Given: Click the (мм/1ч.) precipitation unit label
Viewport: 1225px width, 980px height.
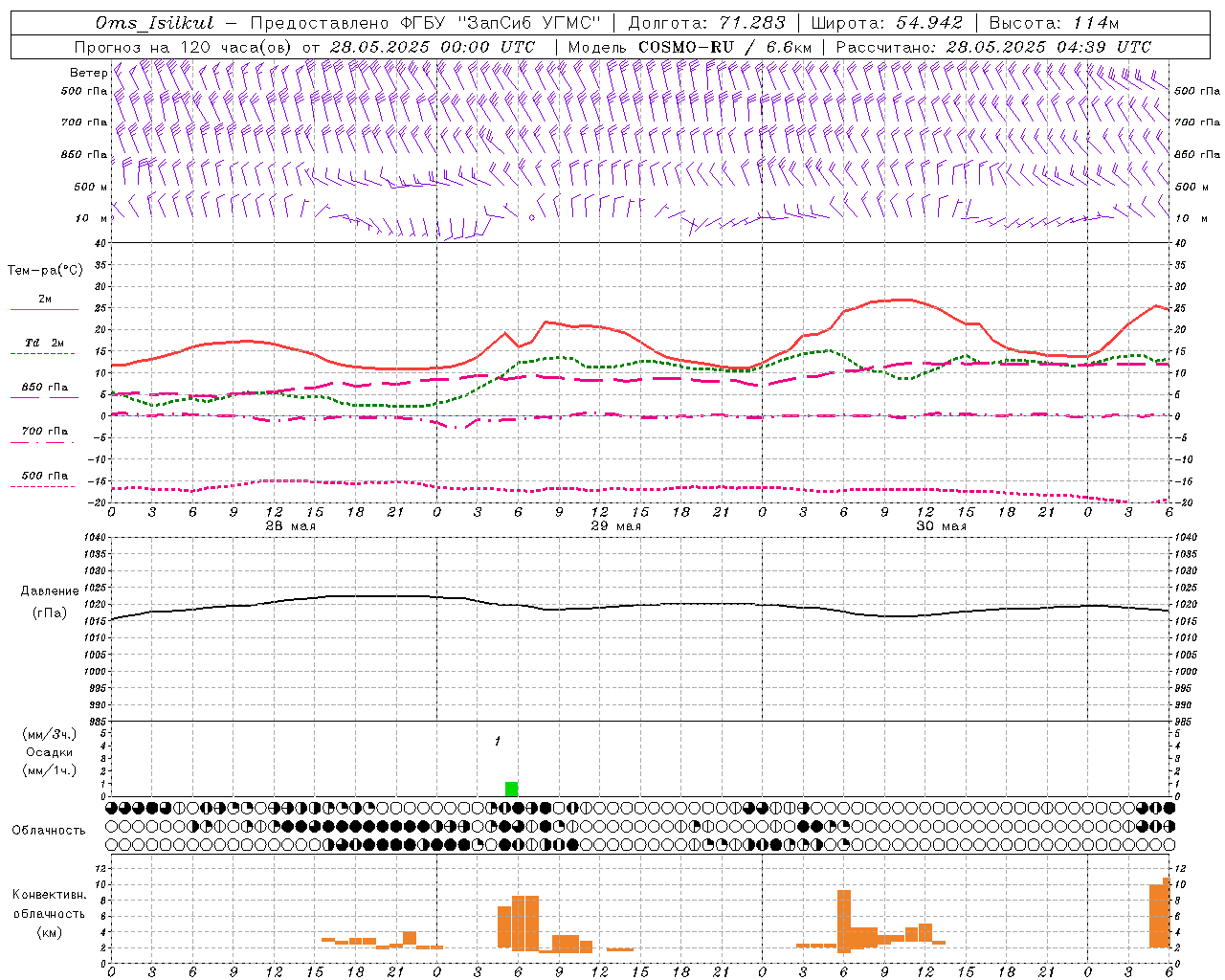Looking at the screenshot, I should (49, 770).
